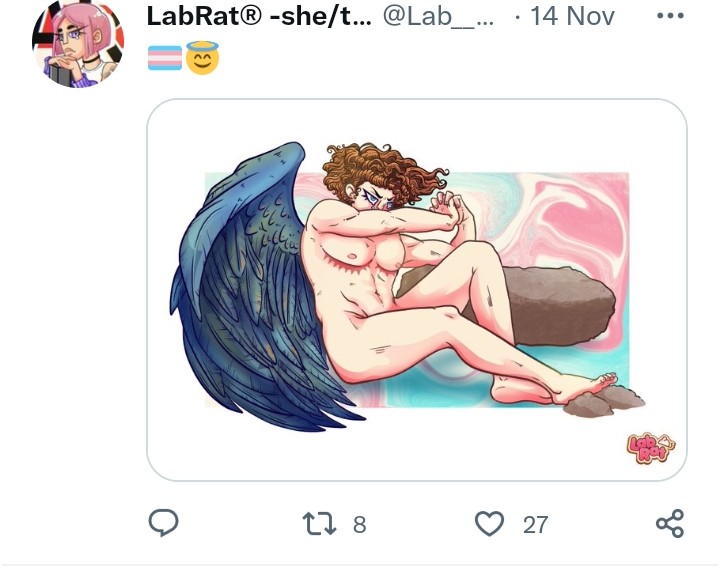The height and width of the screenshot is (577, 720).
Task: Click the smiling halo angel emoji
Action: click(202, 57)
